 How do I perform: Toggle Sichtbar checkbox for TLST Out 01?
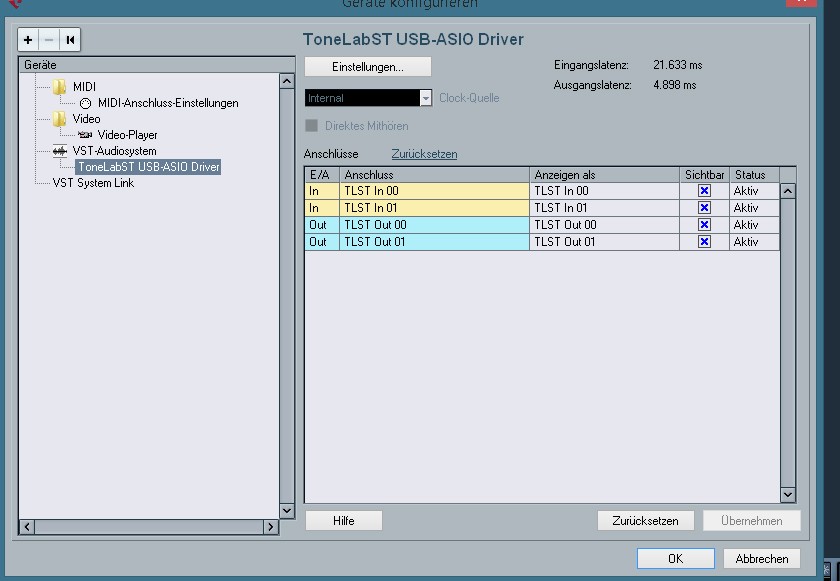(x=704, y=242)
